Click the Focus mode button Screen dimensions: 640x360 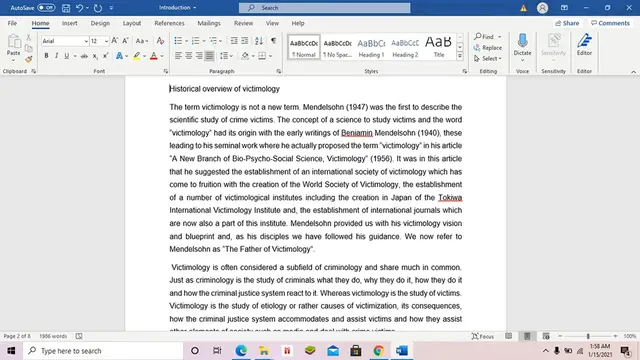click(482, 336)
